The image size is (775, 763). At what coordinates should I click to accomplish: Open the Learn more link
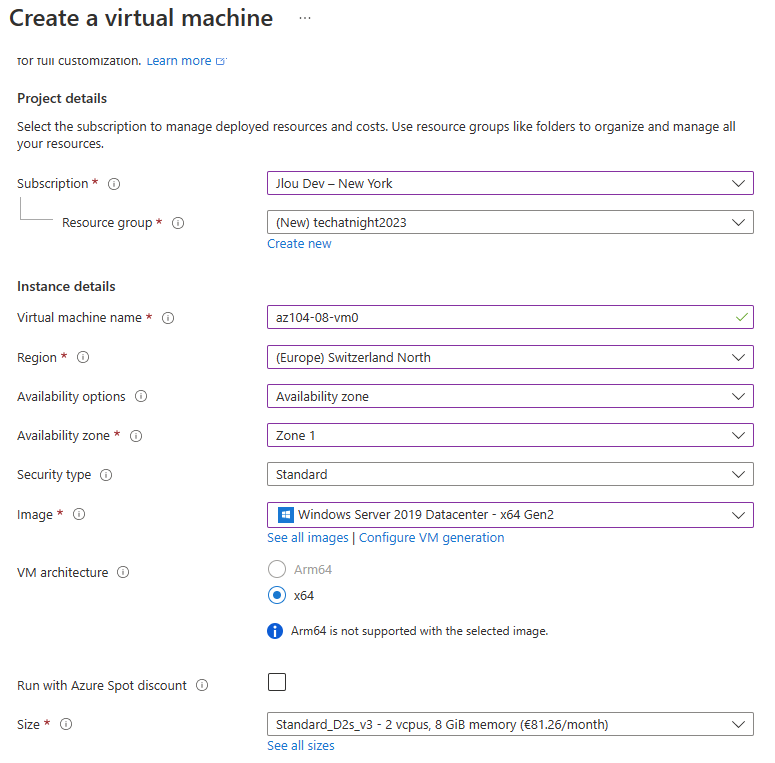(x=186, y=61)
